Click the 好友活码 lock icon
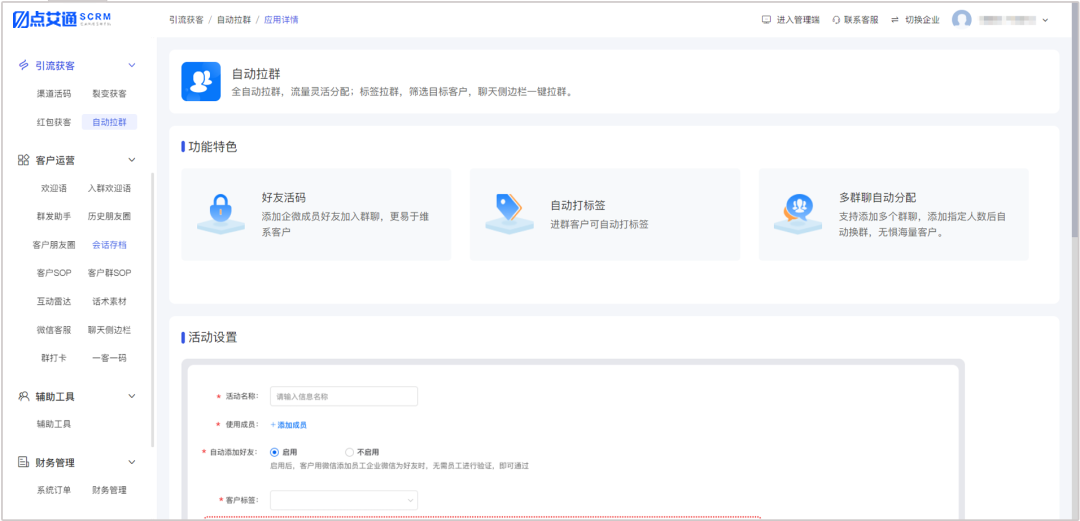Screen dimensions: 1080x521 (220, 214)
